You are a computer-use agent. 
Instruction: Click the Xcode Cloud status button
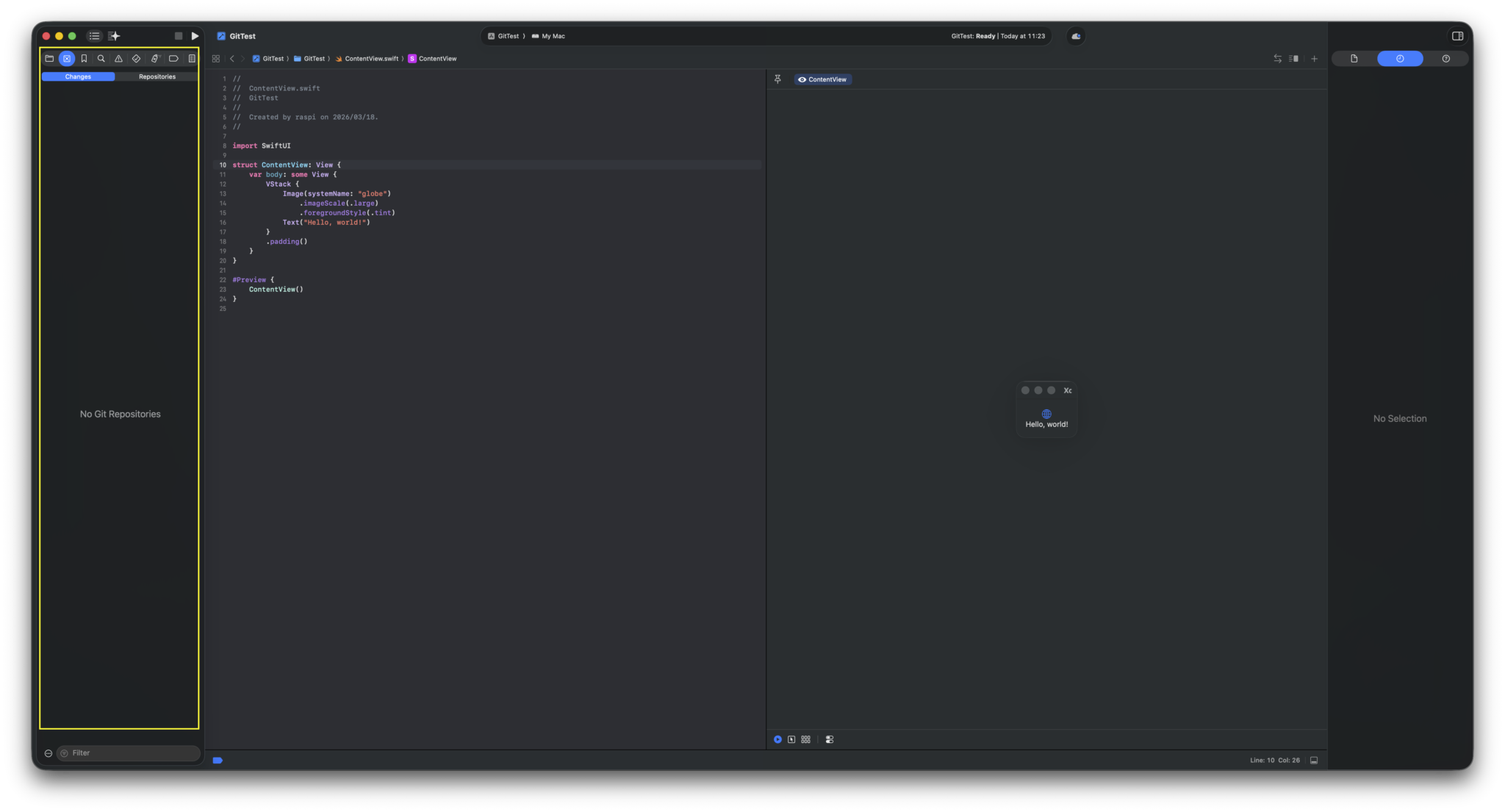1076,36
